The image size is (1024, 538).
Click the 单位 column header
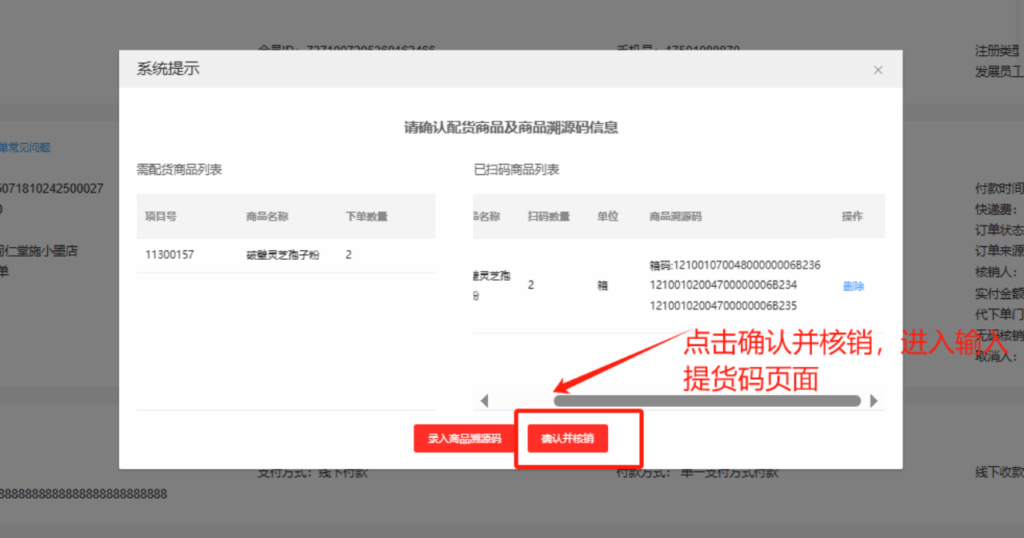tap(608, 216)
